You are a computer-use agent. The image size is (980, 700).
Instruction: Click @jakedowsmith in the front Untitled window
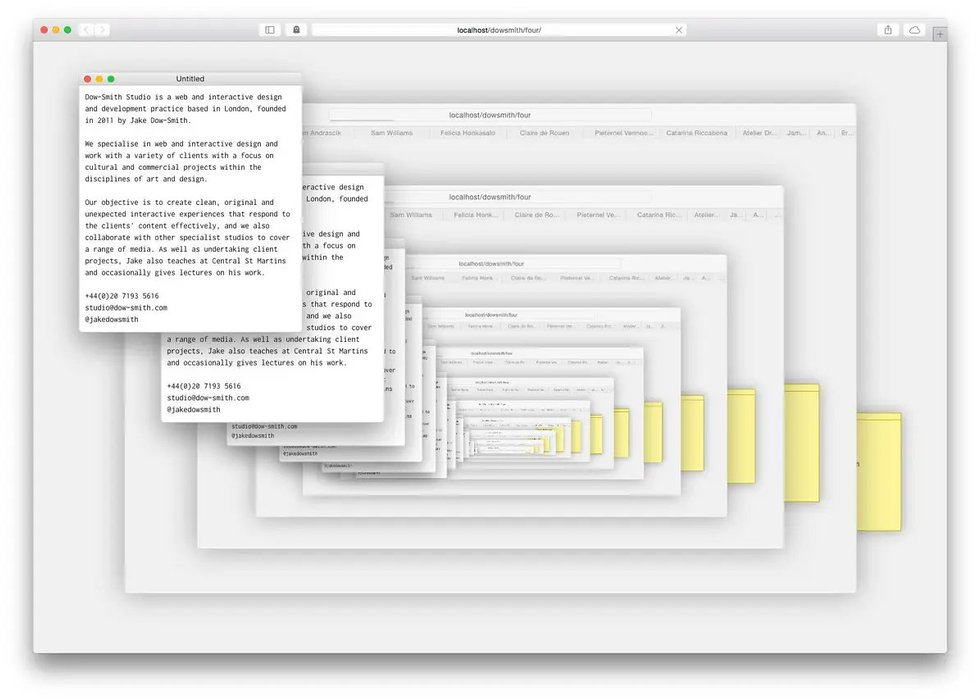112,319
